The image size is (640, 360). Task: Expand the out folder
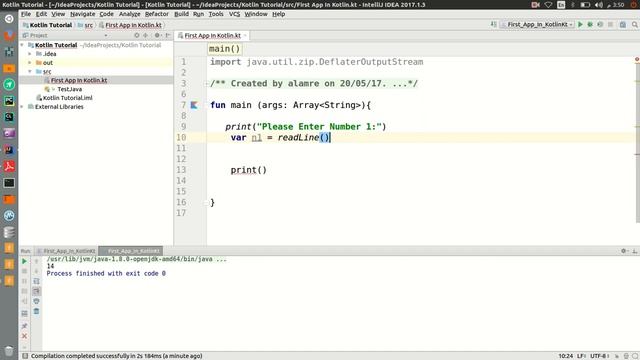30,63
